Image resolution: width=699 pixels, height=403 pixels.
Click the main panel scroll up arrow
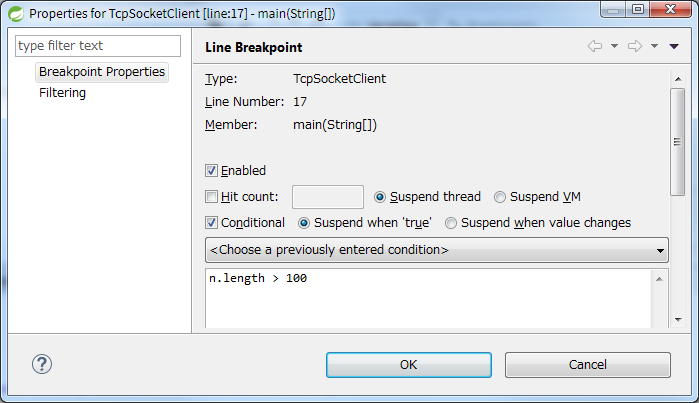click(678, 79)
